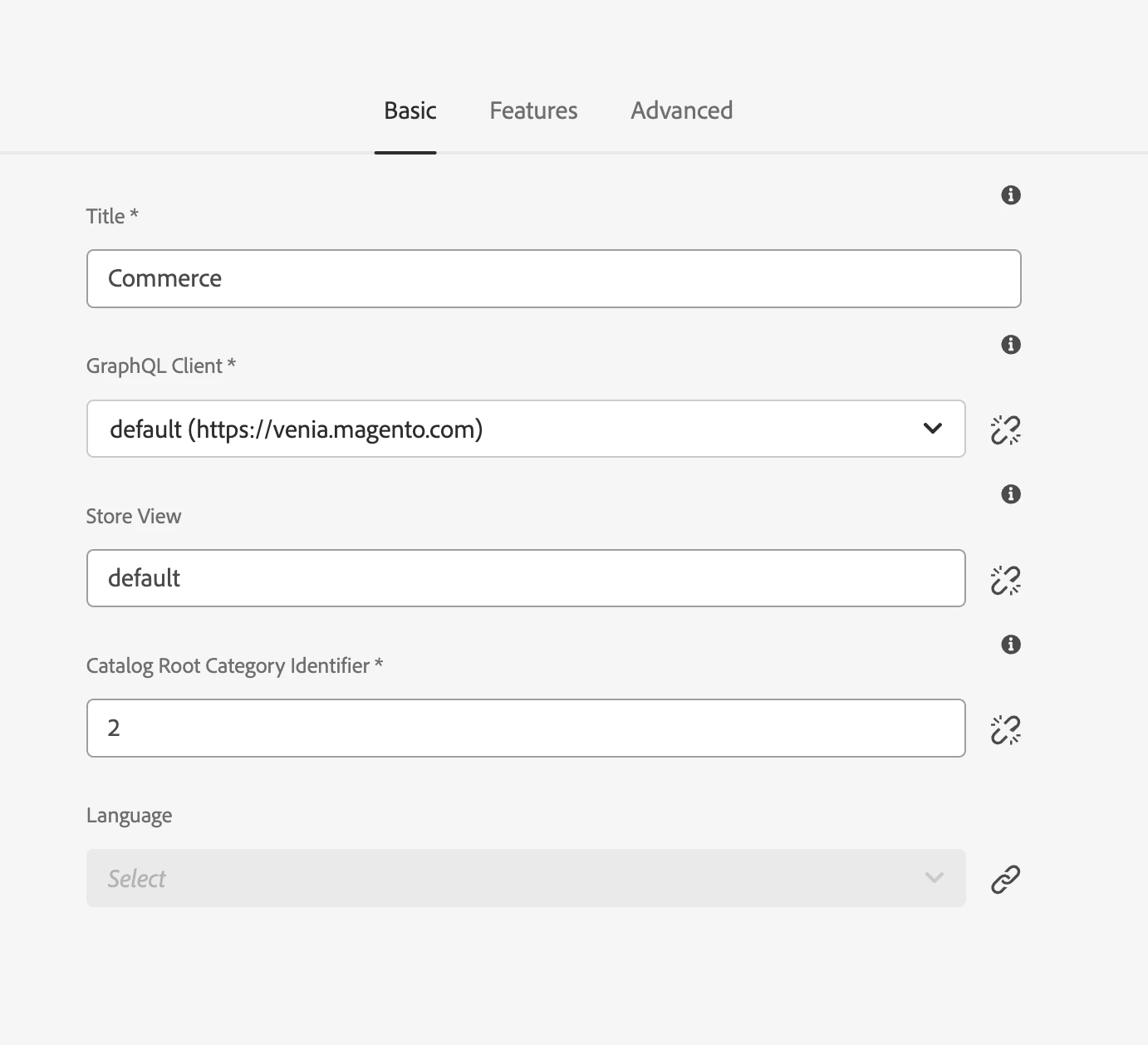Open the Advanced tab
The height and width of the screenshot is (1045, 1148).
681,111
